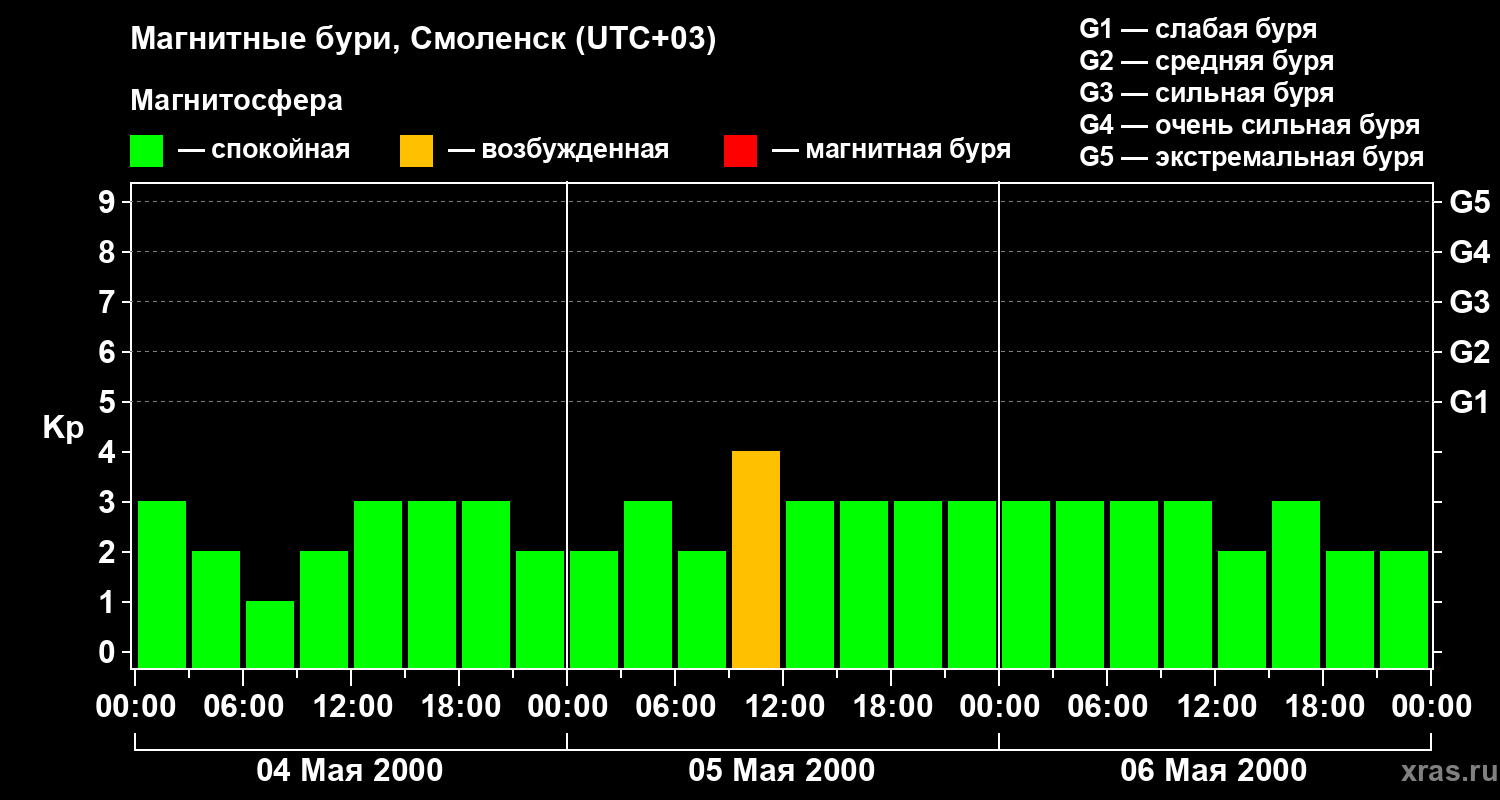The width and height of the screenshot is (1500, 800).
Task: Click the final 00:00 label ending 06 Мая
Action: coord(1431,707)
